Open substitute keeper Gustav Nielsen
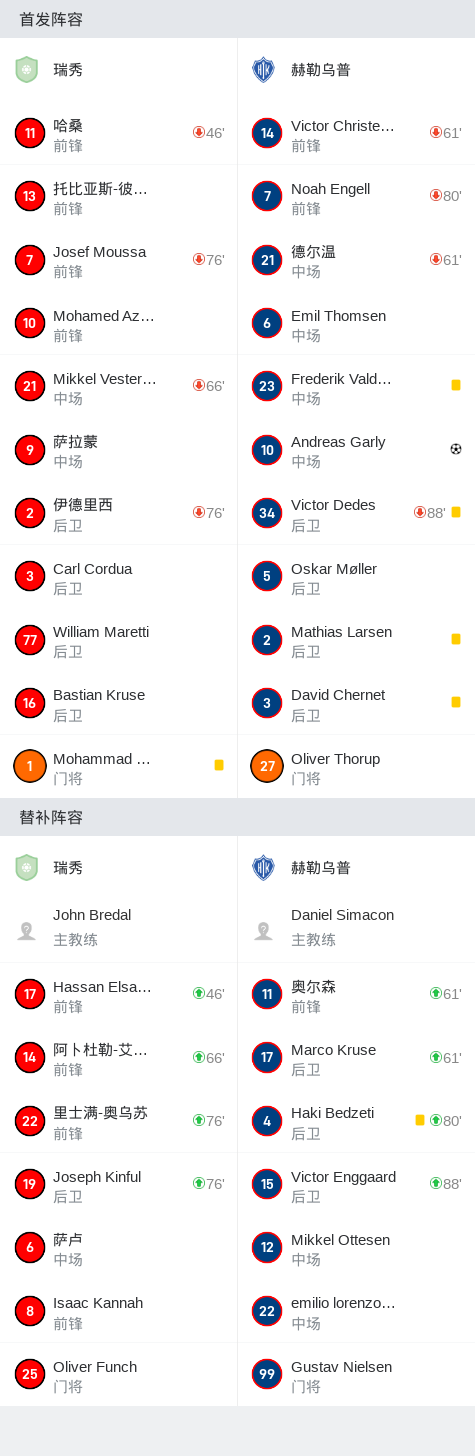475x1456 pixels. pyautogui.click(x=341, y=1367)
